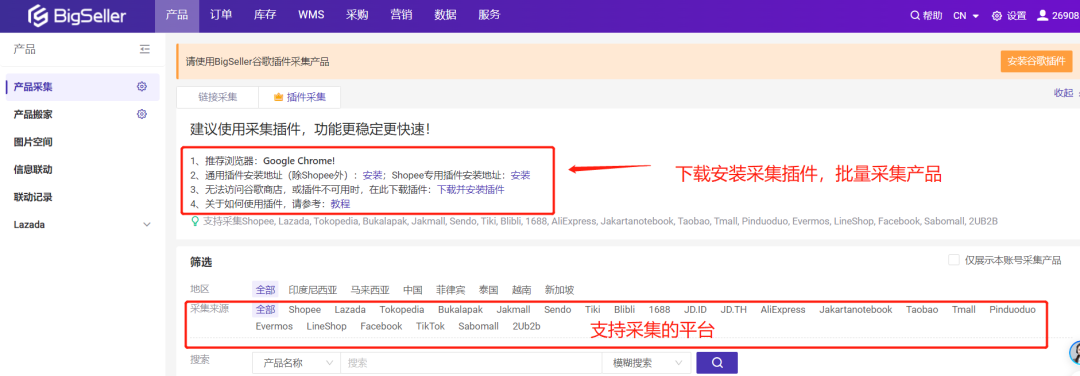The height and width of the screenshot is (376, 1080).
Task: Open the 采购 top menu
Action: (x=357, y=15)
